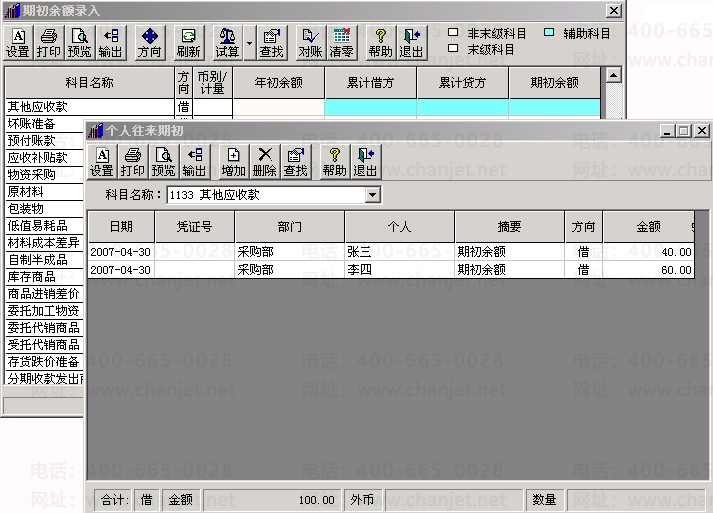Click the 金额 column header
Viewport: 713px width, 513px height.
(x=648, y=226)
